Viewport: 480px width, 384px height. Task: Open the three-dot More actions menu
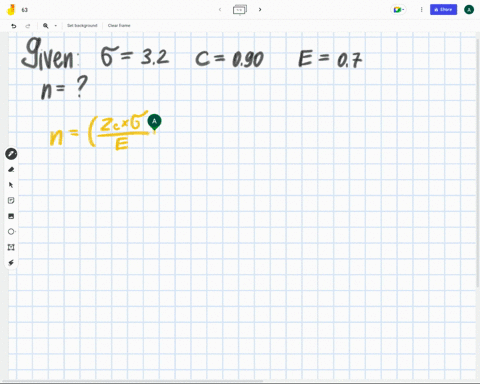coord(421,10)
